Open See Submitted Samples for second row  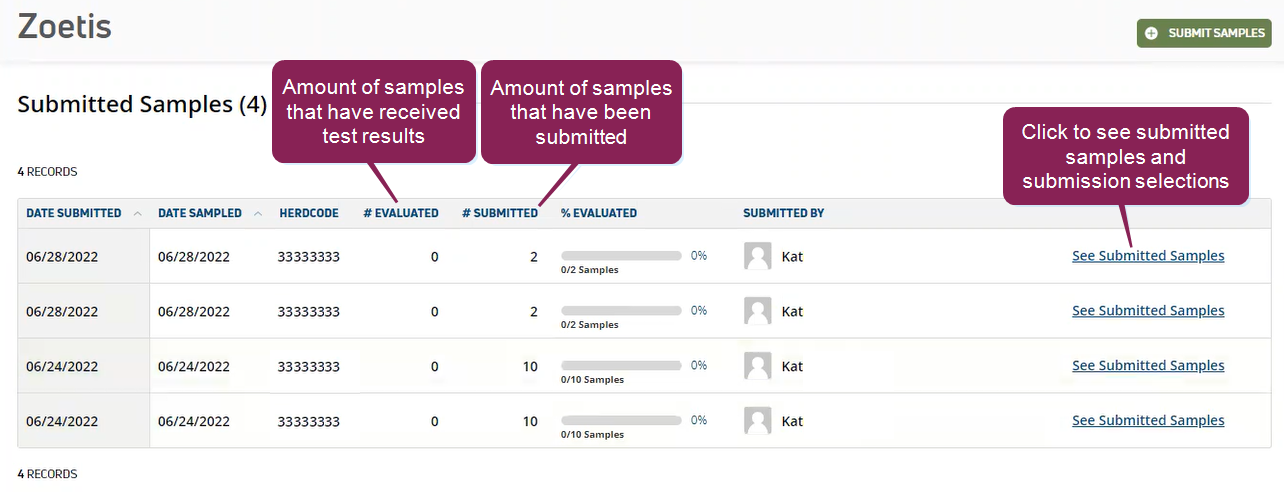[x=1148, y=311]
